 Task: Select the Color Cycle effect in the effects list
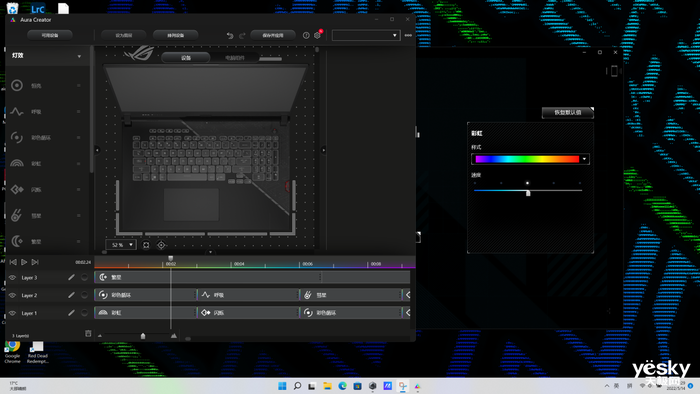coord(17,137)
